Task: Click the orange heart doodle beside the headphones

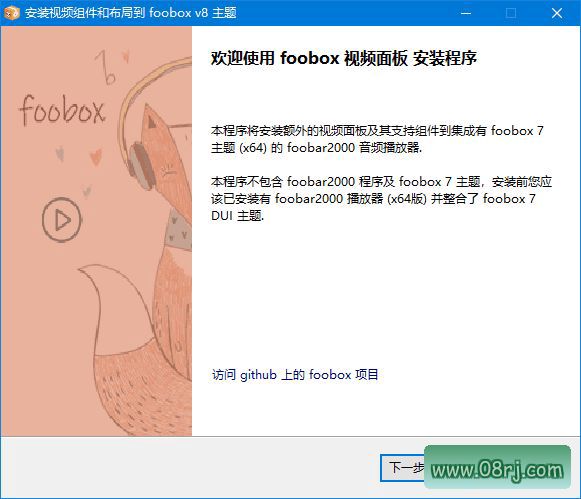Action: [x=96, y=156]
